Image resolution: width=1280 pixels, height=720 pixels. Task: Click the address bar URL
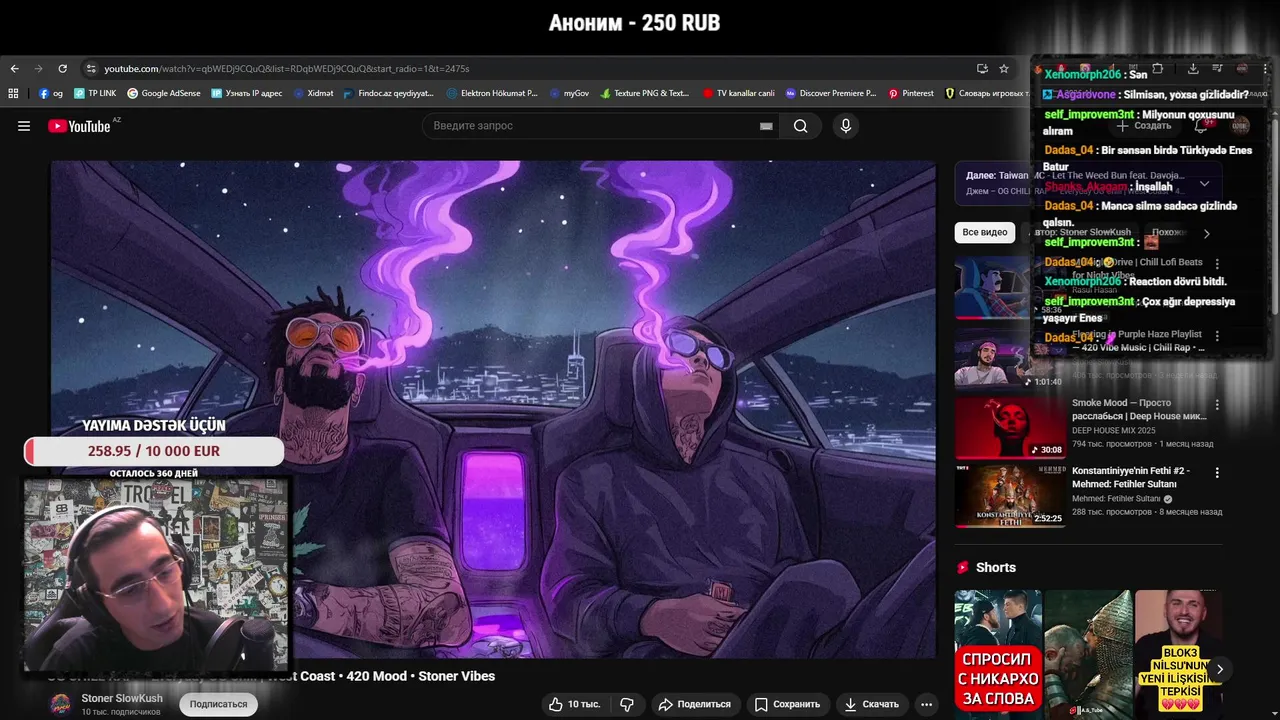287,69
